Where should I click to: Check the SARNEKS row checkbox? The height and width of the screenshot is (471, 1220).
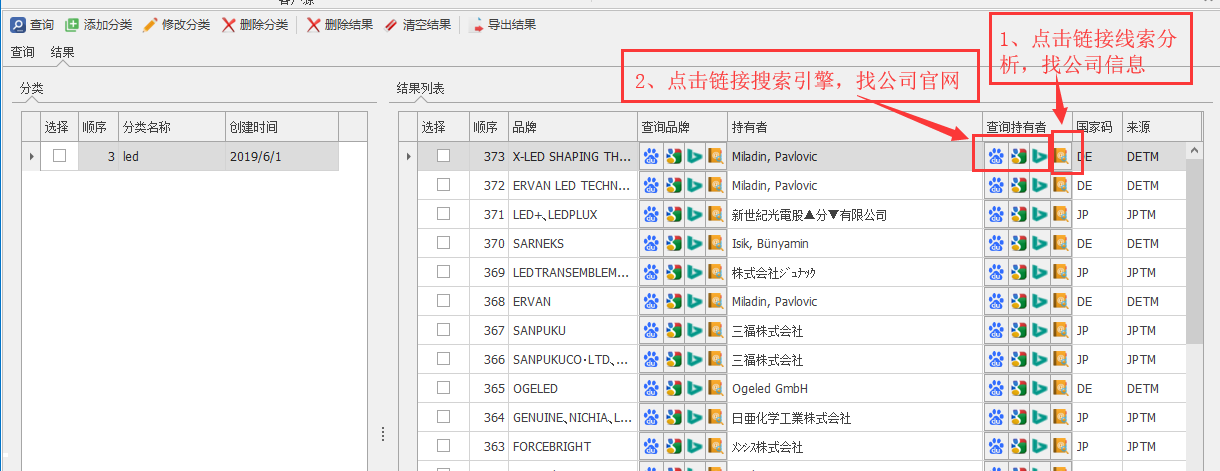[x=444, y=243]
